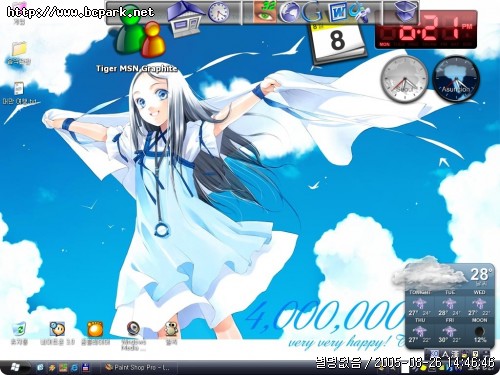500x375 pixels.
Task: Launch the orange player desktop shortcut
Action: [95, 329]
